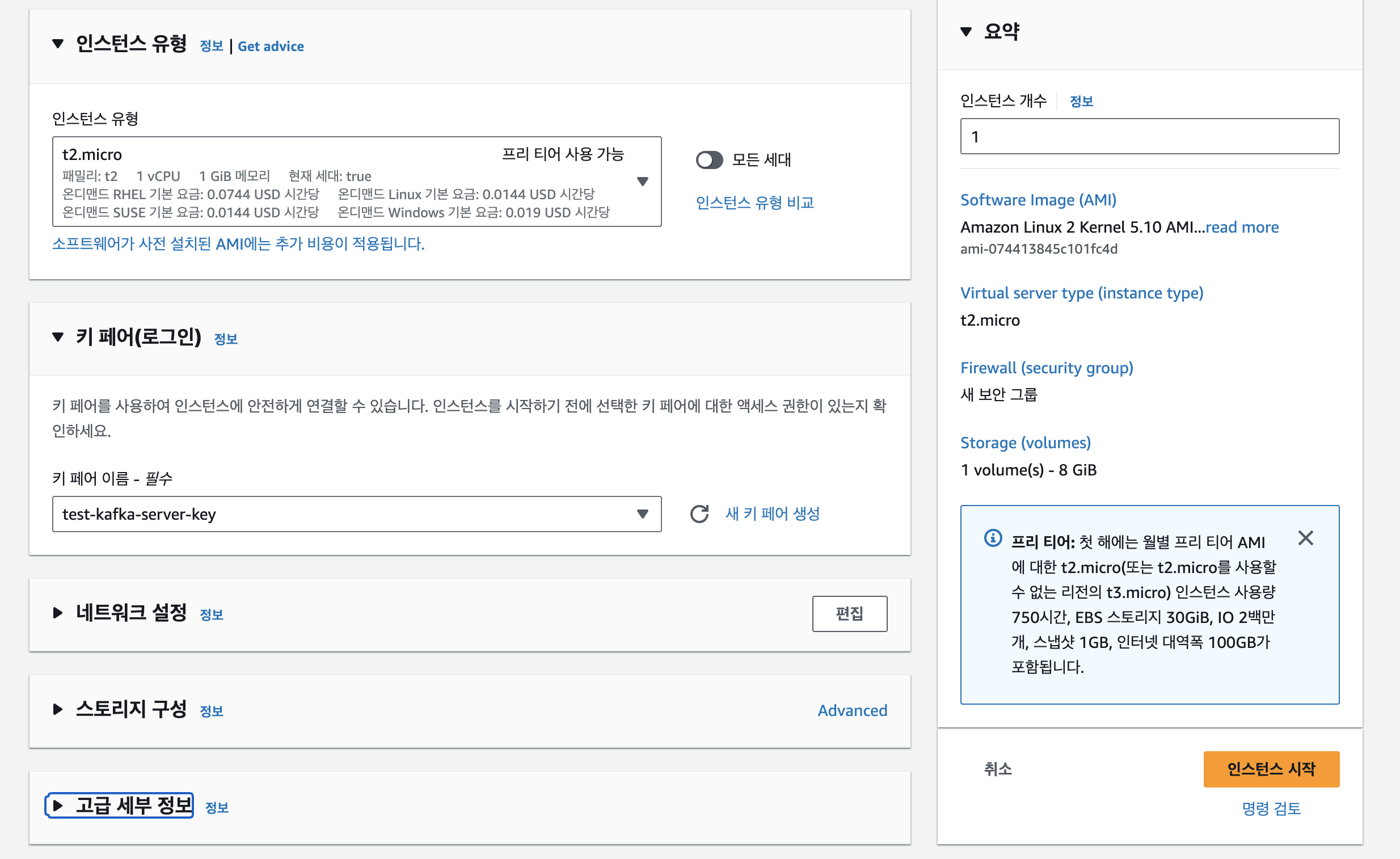Click the free tier info circle icon

(993, 537)
